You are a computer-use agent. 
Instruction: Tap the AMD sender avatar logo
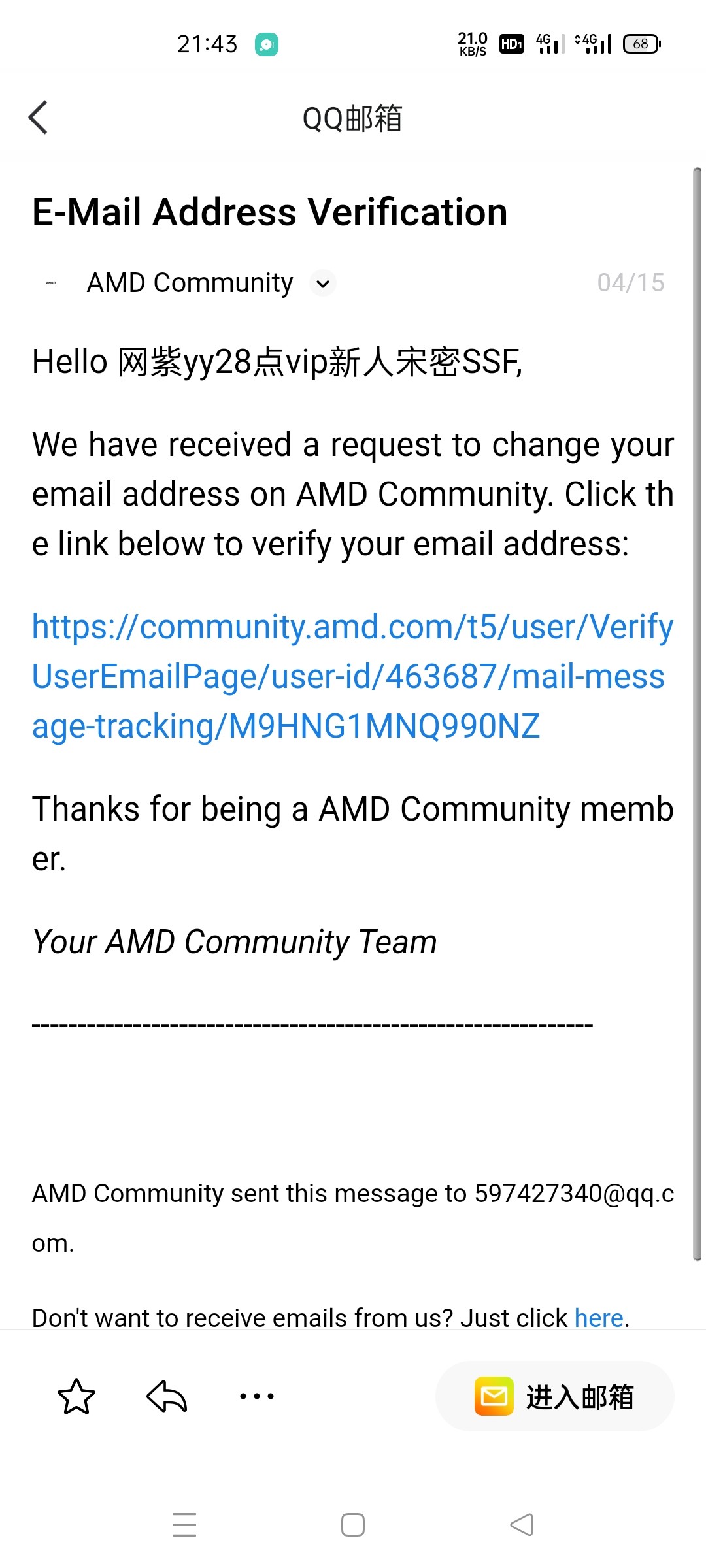coord(51,283)
